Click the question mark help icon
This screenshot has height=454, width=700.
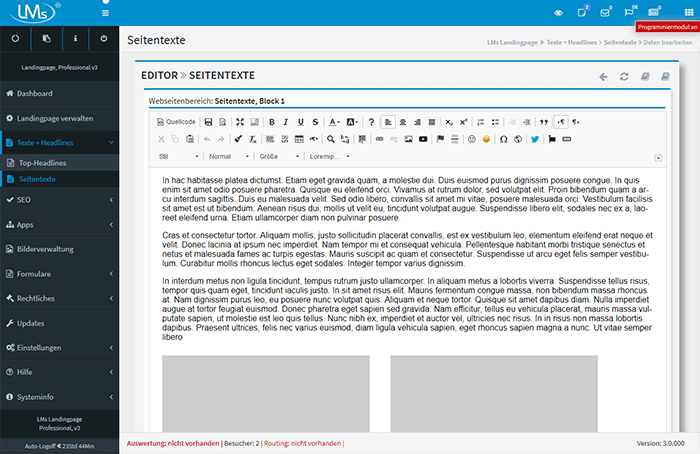coord(371,122)
